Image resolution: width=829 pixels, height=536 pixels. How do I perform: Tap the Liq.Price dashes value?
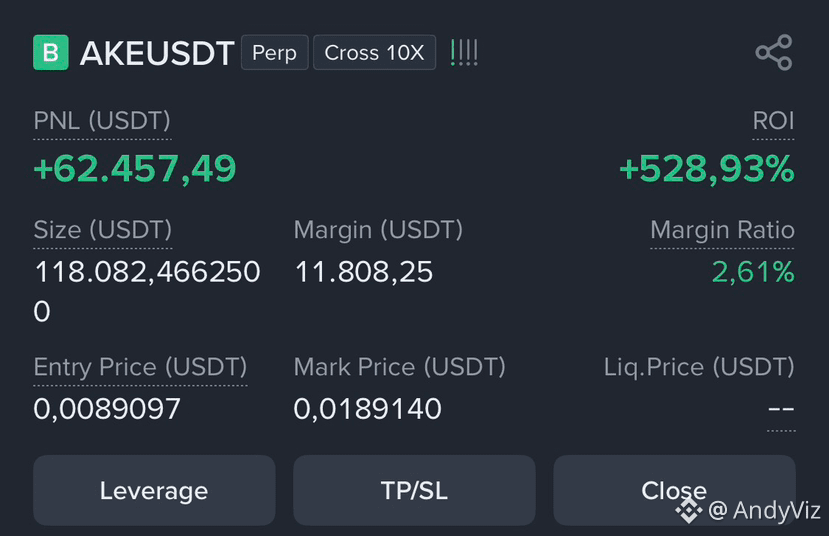coord(781,409)
